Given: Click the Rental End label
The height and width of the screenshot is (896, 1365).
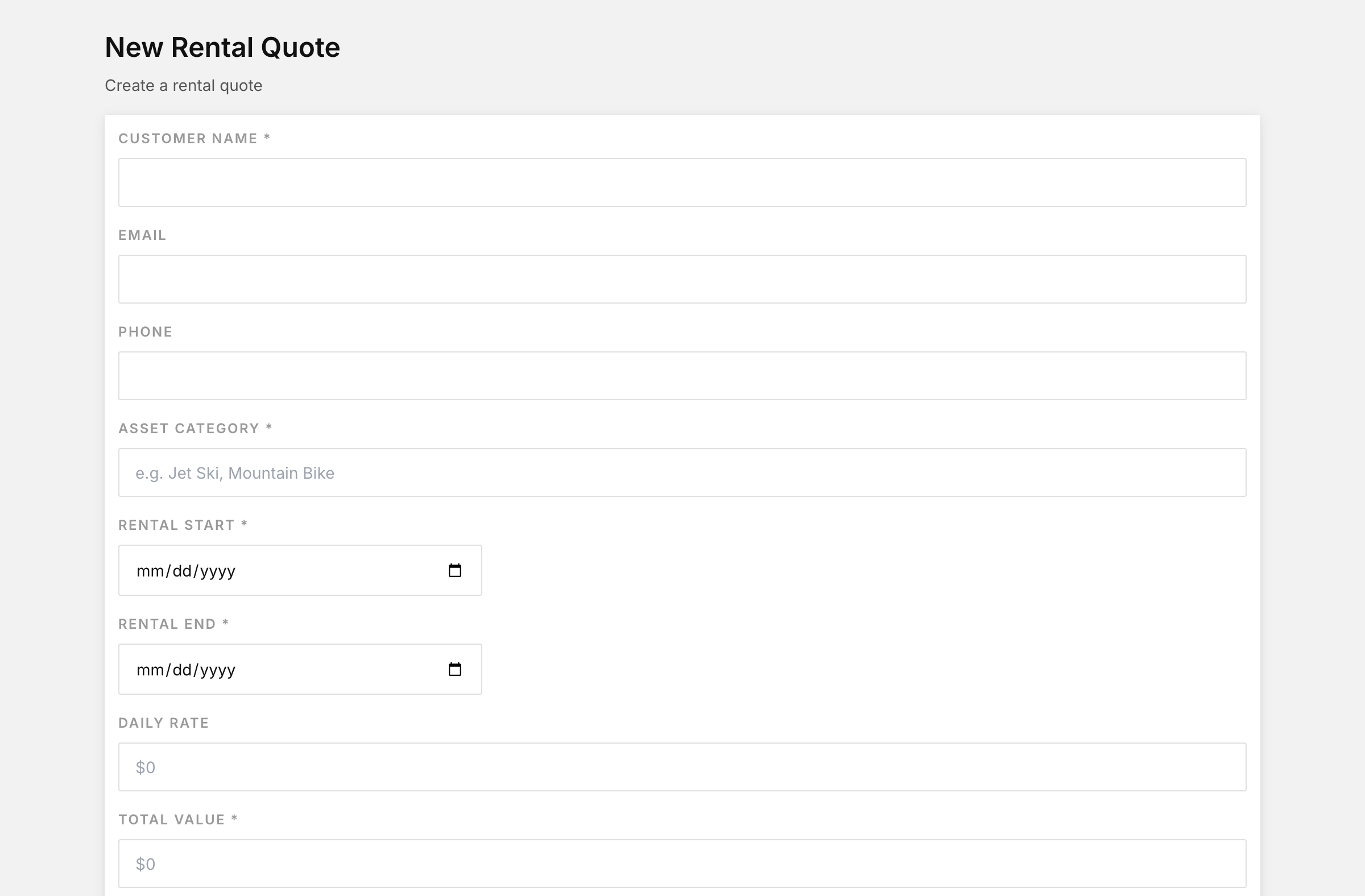Looking at the screenshot, I should pyautogui.click(x=173, y=624).
